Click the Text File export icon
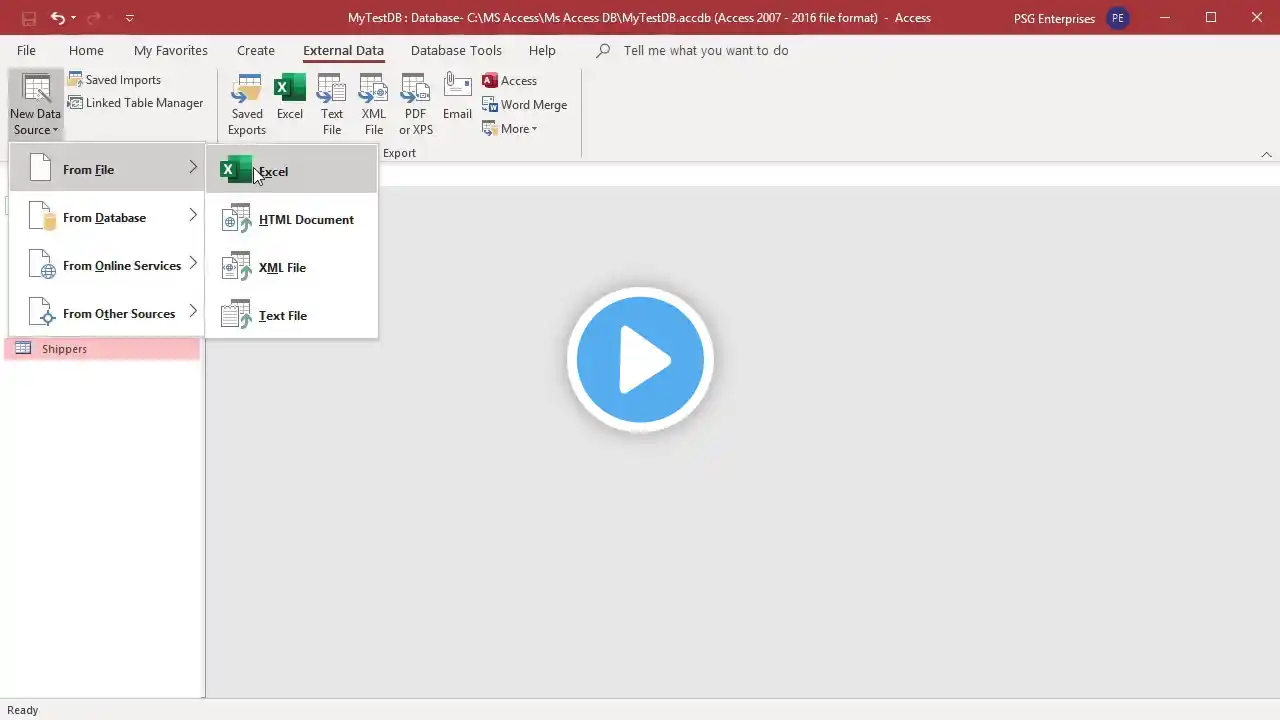The height and width of the screenshot is (720, 1280). tap(332, 105)
